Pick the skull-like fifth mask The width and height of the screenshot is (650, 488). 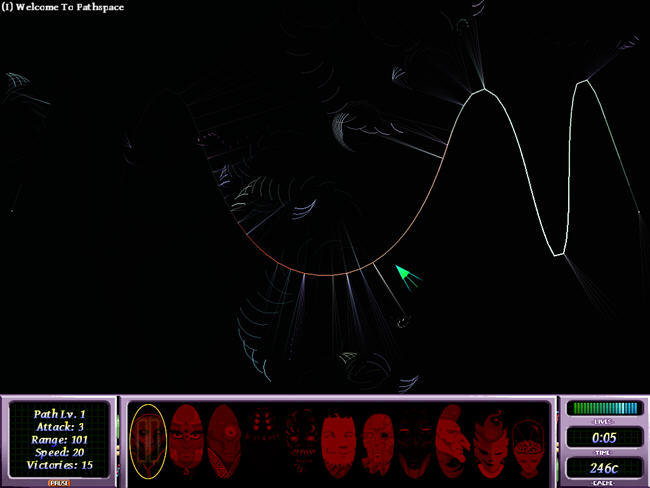(301, 441)
